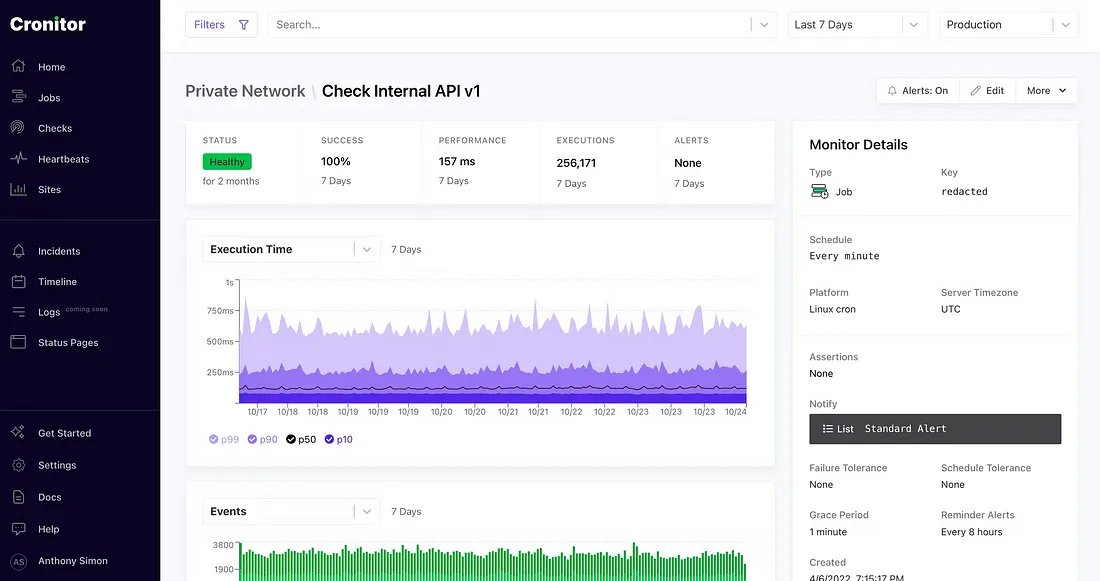Click the Status Pages icon
The width and height of the screenshot is (1100, 581).
tap(18, 342)
